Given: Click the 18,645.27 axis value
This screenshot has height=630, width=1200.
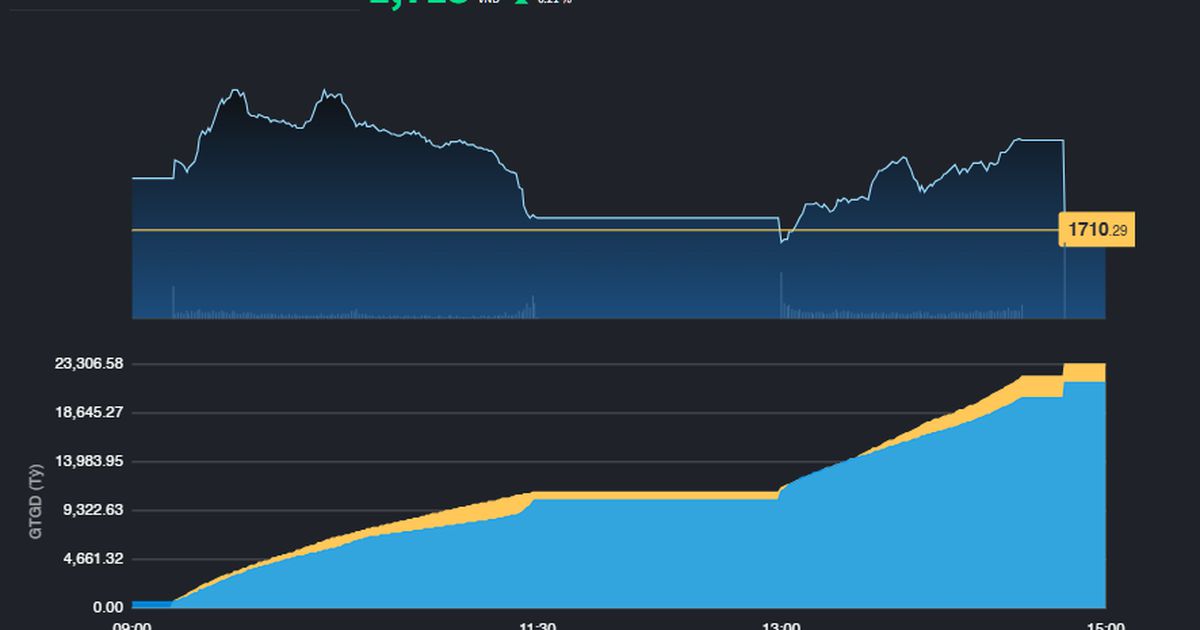Looking at the screenshot, I should 89,412.
